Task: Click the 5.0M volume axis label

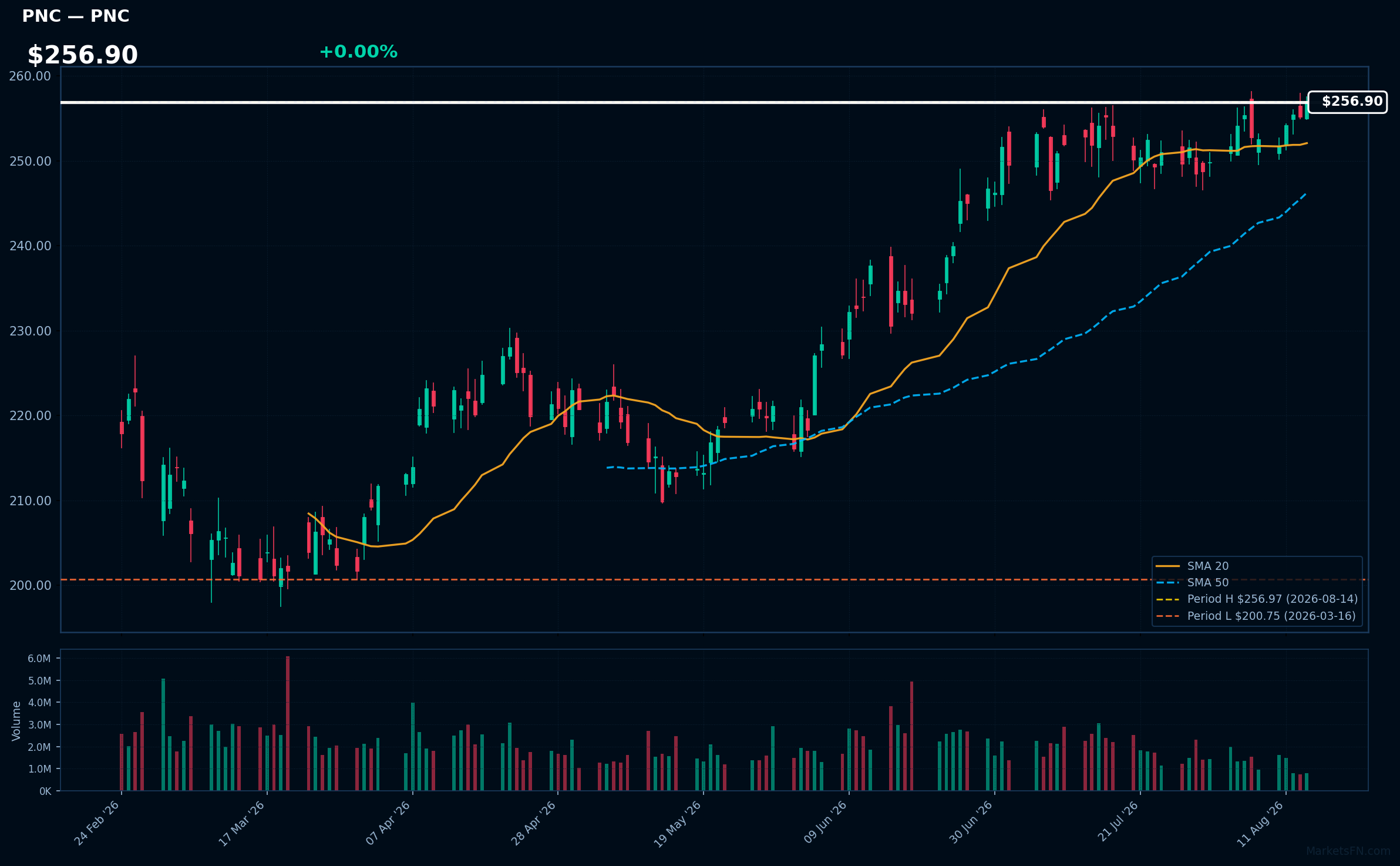Action: tap(39, 681)
